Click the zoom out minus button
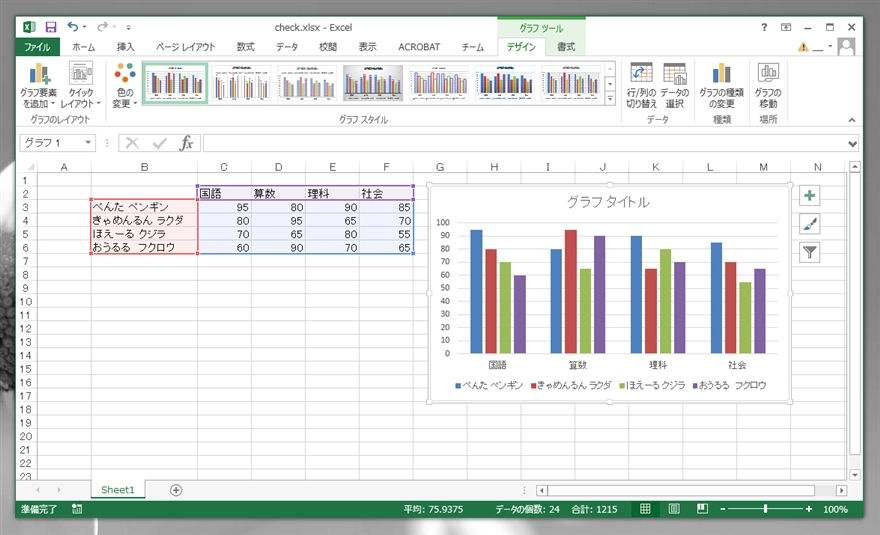This screenshot has height=535, width=880. click(x=723, y=509)
